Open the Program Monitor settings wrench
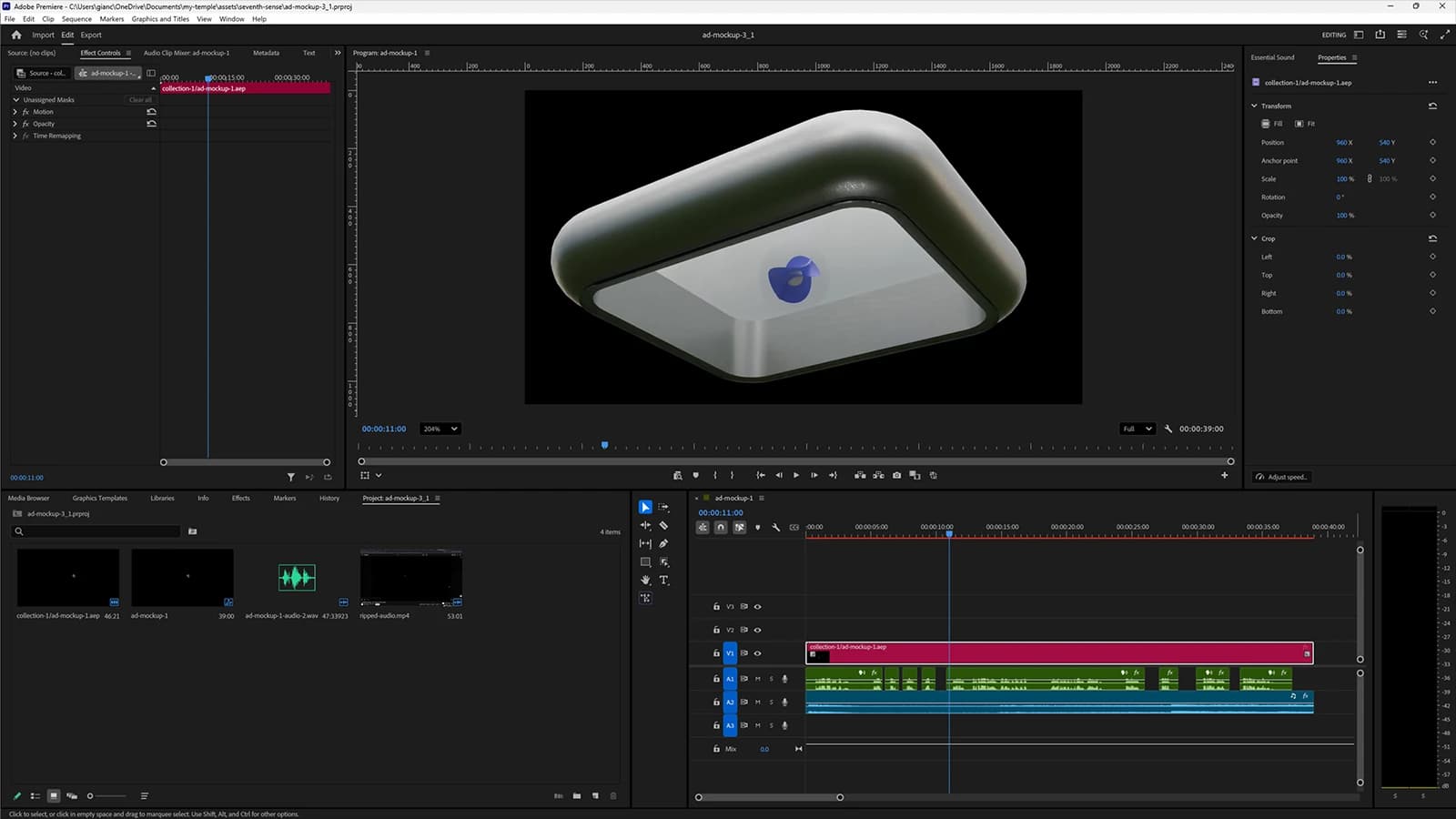The image size is (1456, 819). (1168, 429)
